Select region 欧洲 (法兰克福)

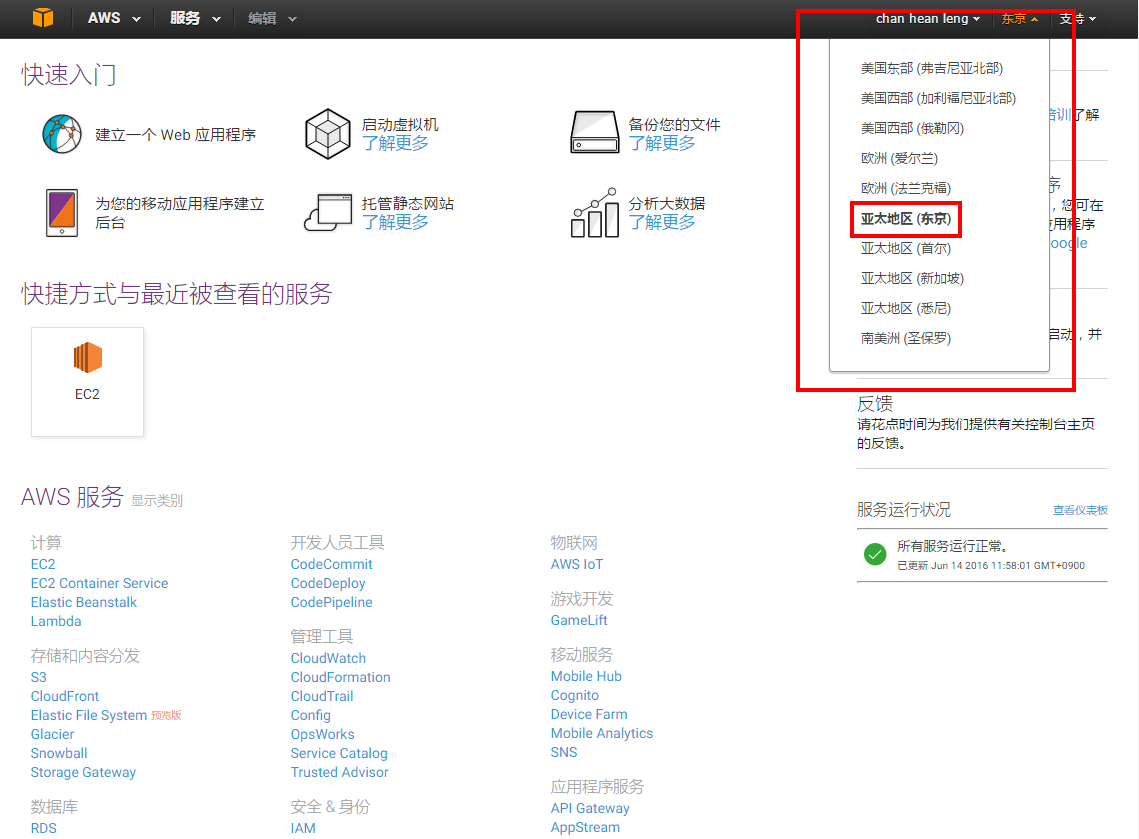coord(906,188)
